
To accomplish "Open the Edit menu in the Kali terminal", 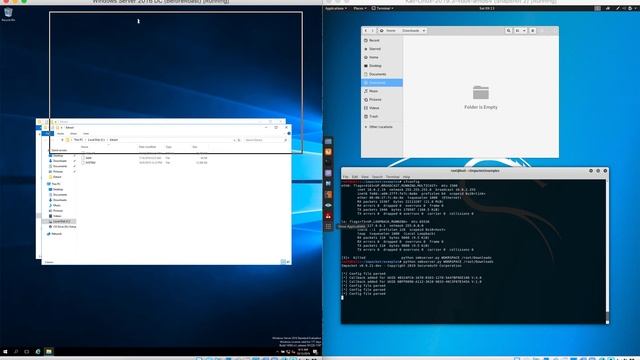I will [x=355, y=177].
